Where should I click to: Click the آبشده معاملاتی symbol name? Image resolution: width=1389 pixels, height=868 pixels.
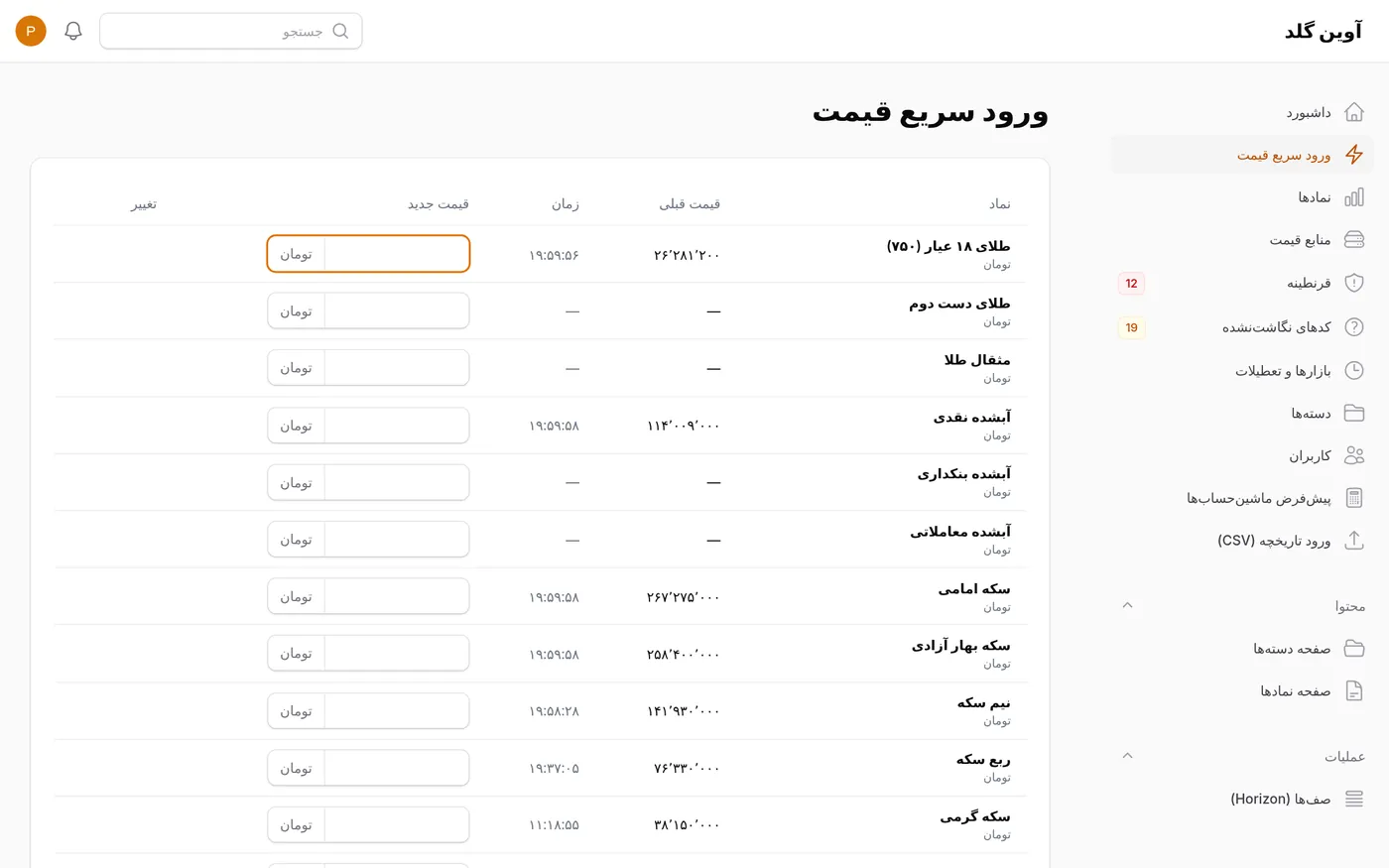pyautogui.click(x=960, y=532)
